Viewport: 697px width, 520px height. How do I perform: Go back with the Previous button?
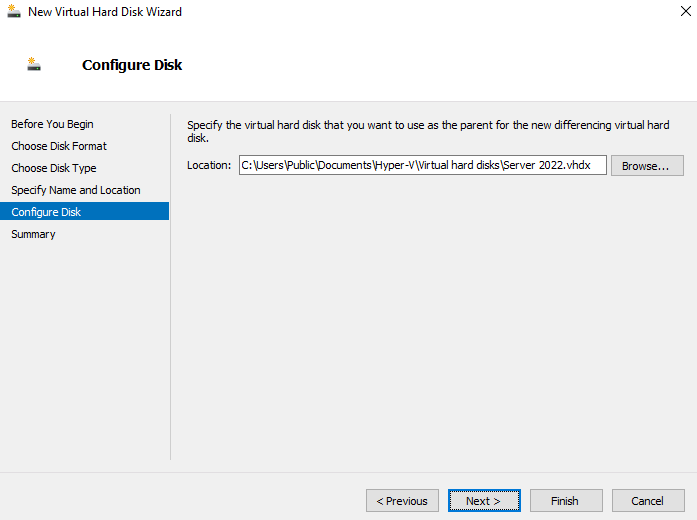coord(402,501)
